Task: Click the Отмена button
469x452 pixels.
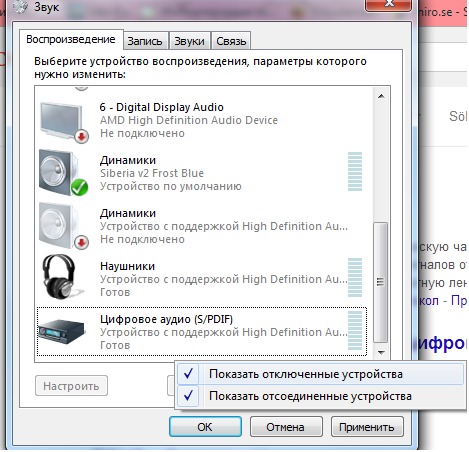Action: coord(286,427)
